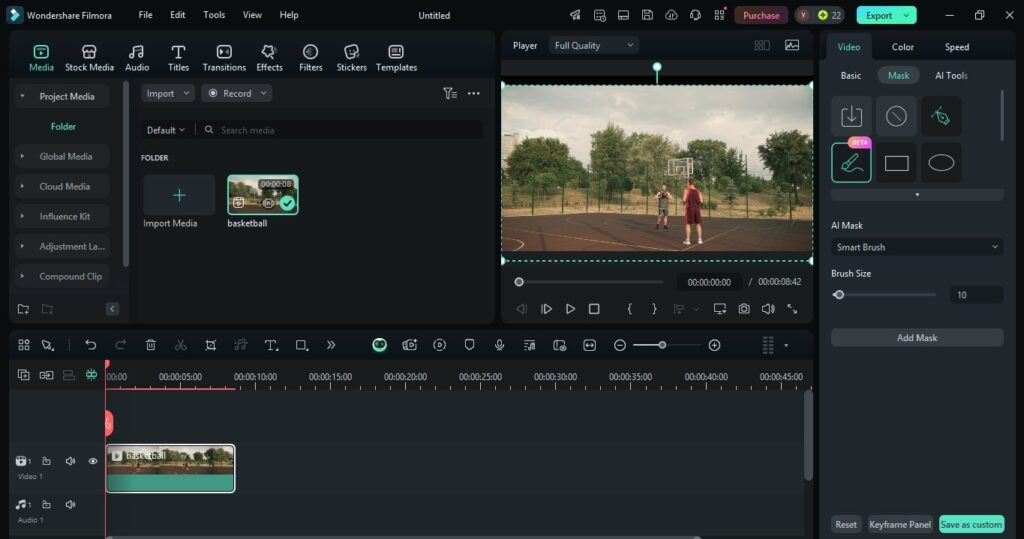Screen dimensions: 1024x539
Task: Toggle lock on Video 1 track
Action: pos(46,461)
